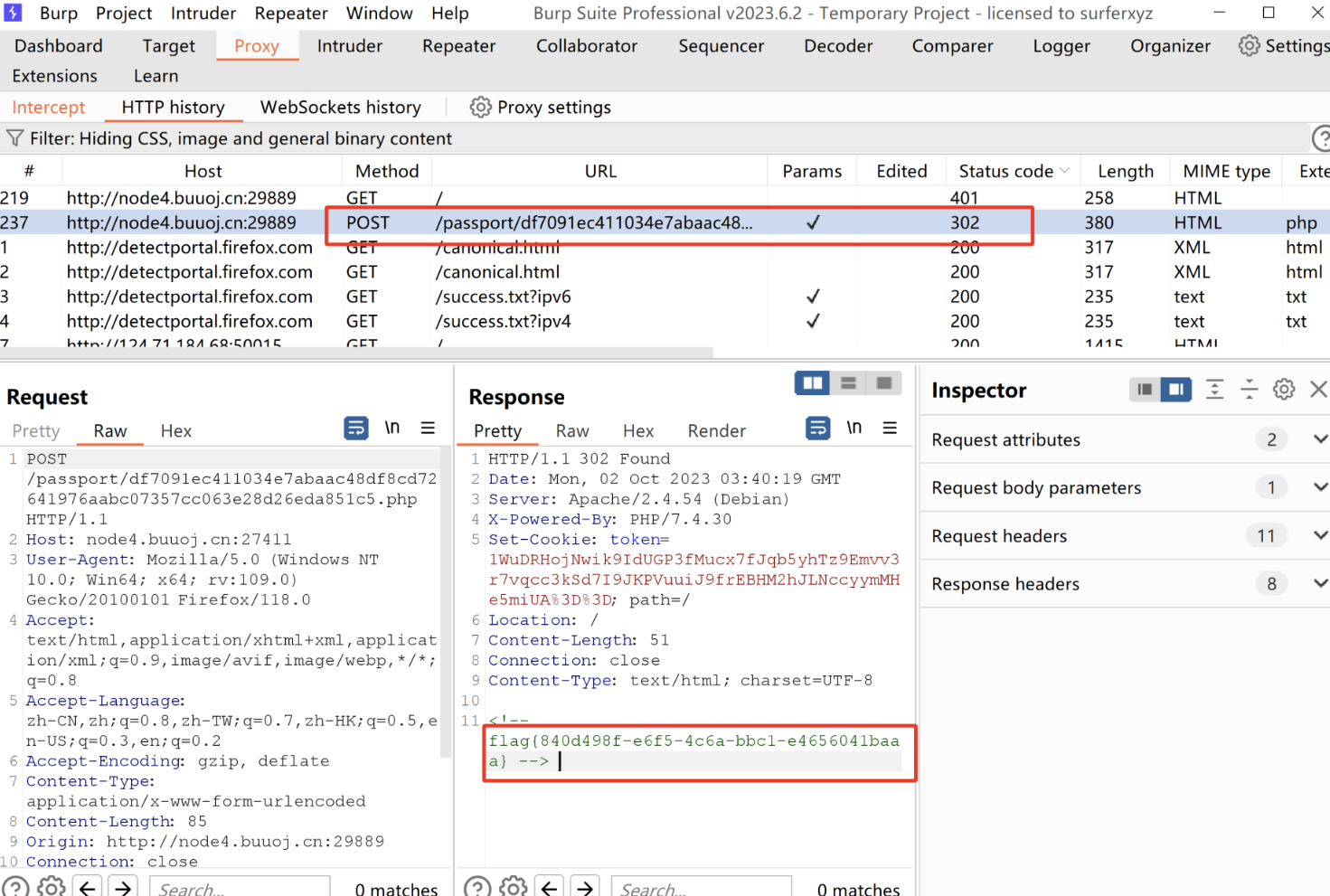1330x896 pixels.
Task: Toggle non-printable characters in Response panel
Action: pyautogui.click(x=854, y=428)
